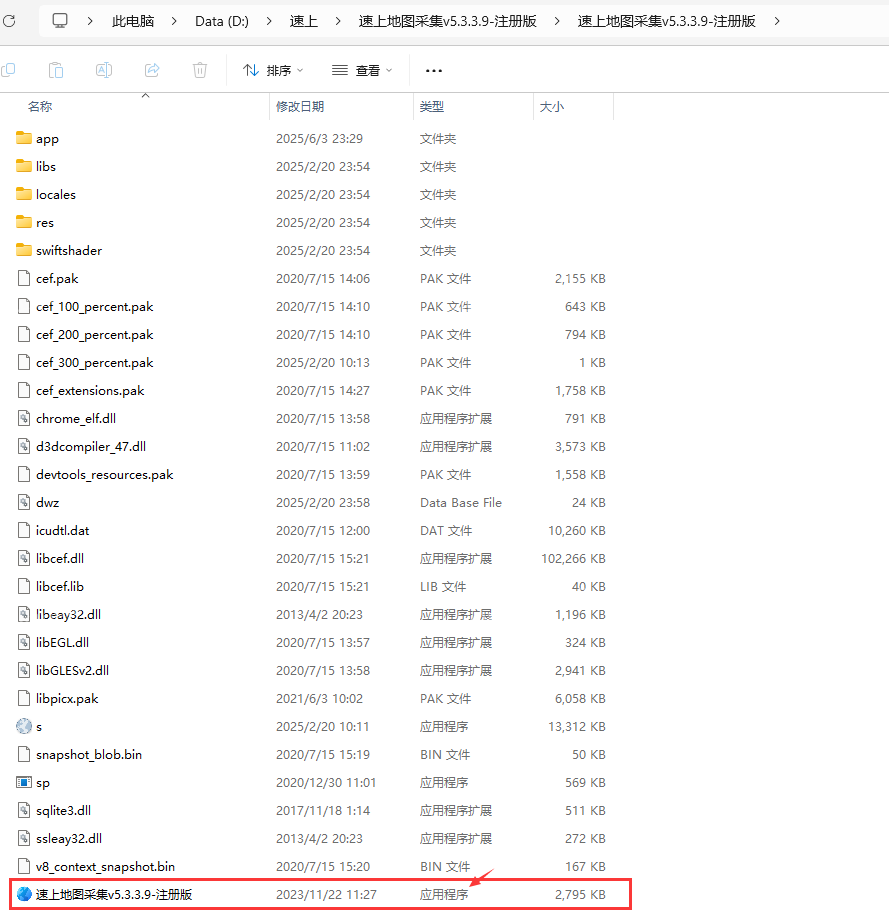The width and height of the screenshot is (889, 911).
Task: Click the Paste clipboard icon in toolbar
Action: [56, 70]
